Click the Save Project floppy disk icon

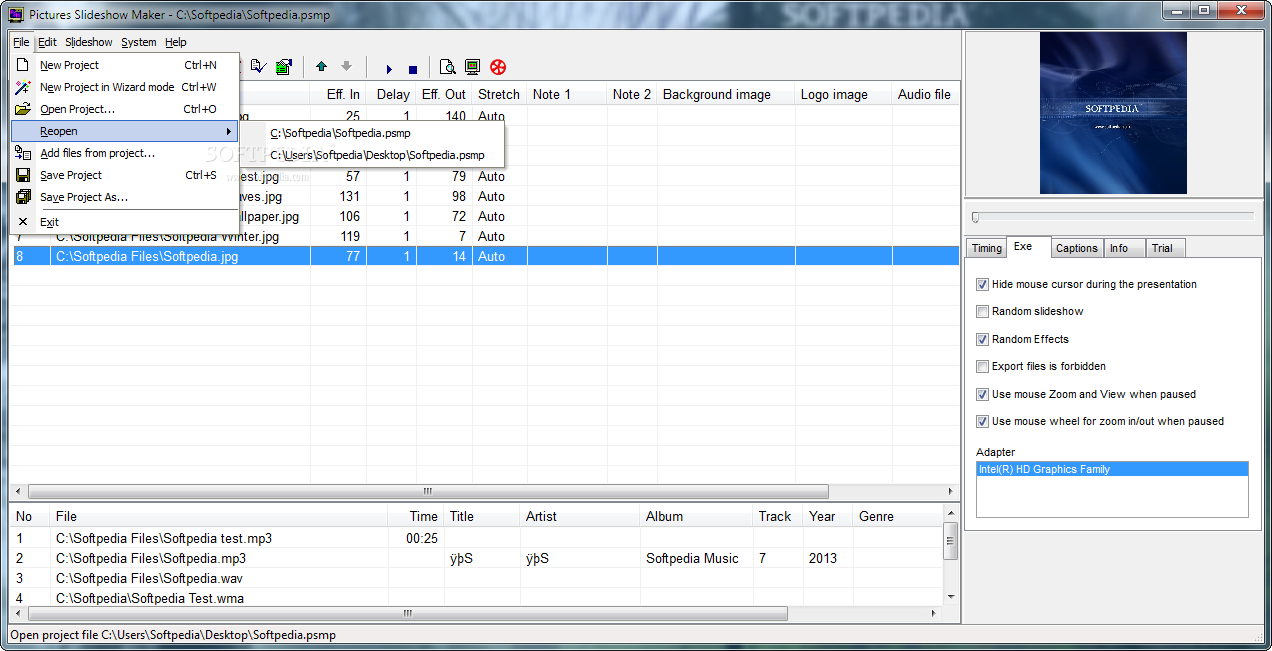[23, 175]
